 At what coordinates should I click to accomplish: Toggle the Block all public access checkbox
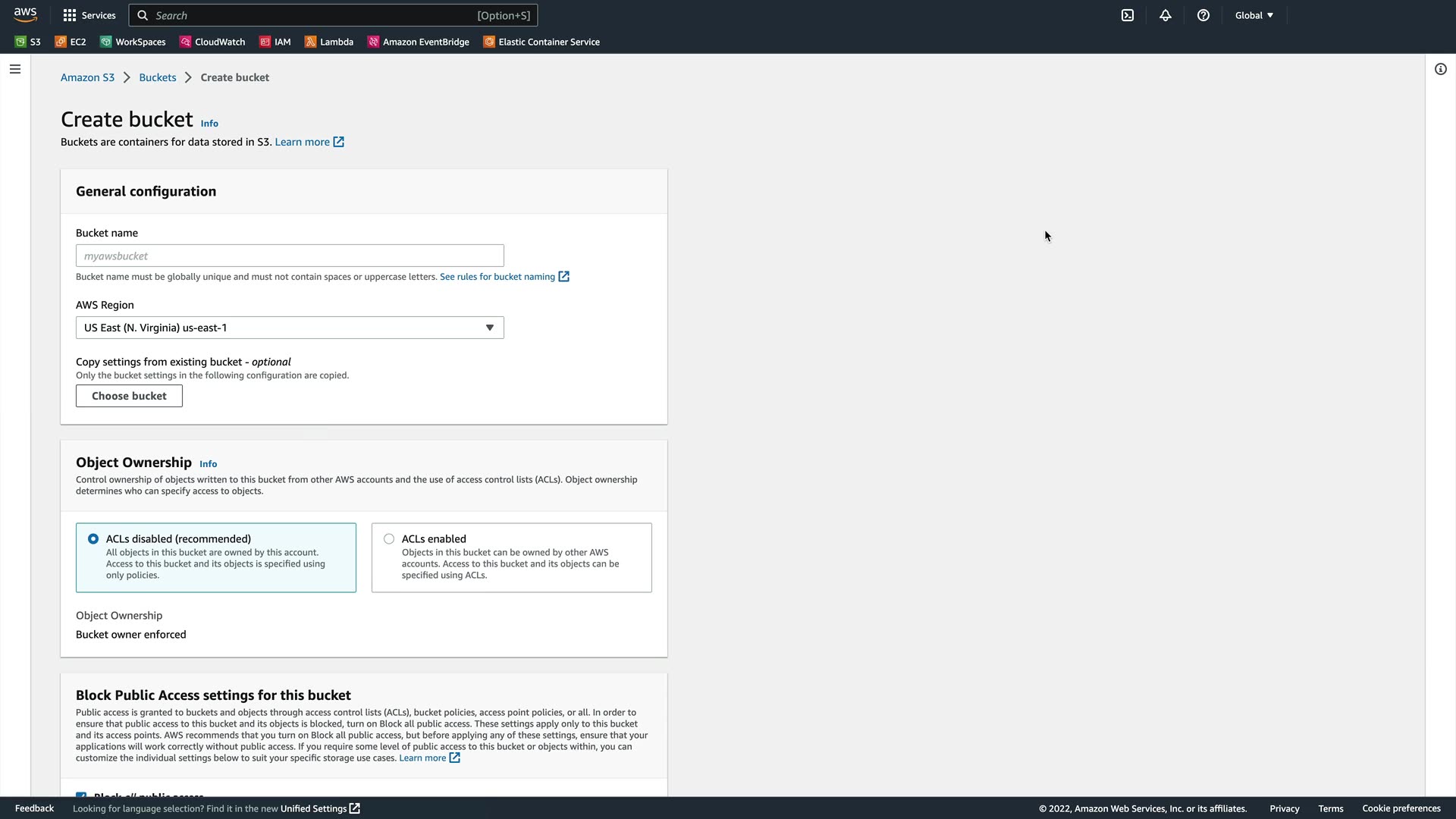click(x=81, y=794)
